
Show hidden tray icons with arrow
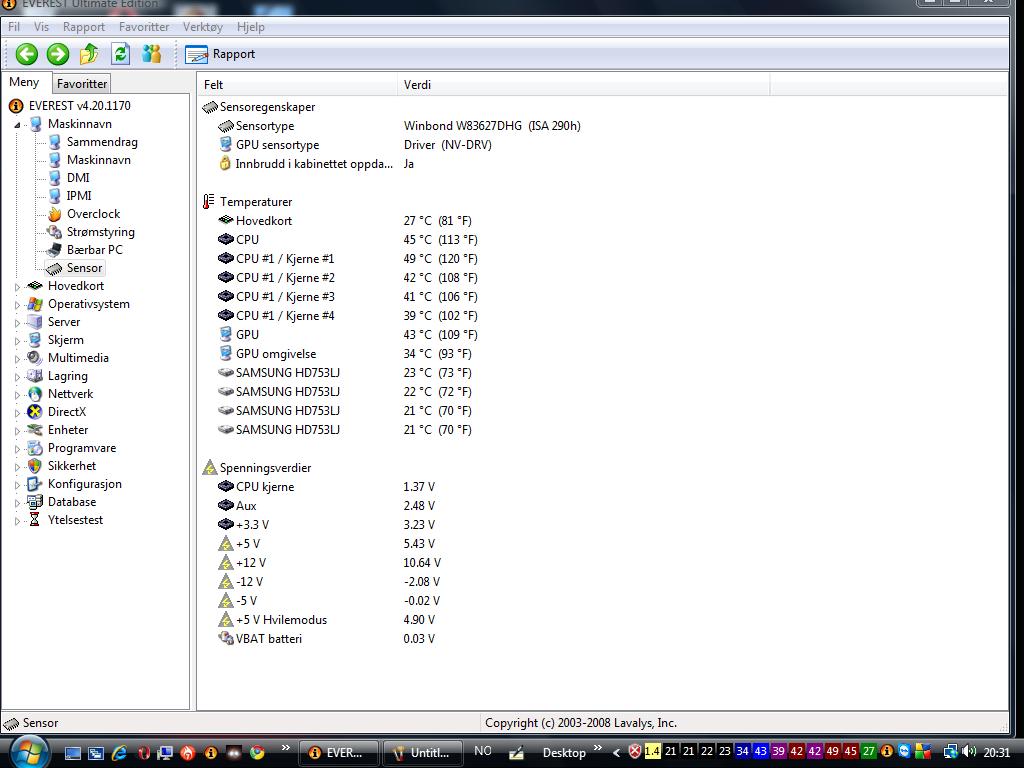616,752
